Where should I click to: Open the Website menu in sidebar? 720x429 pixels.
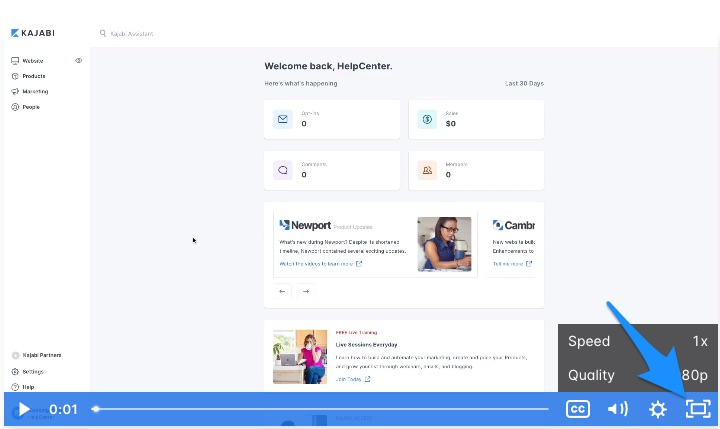(x=33, y=61)
